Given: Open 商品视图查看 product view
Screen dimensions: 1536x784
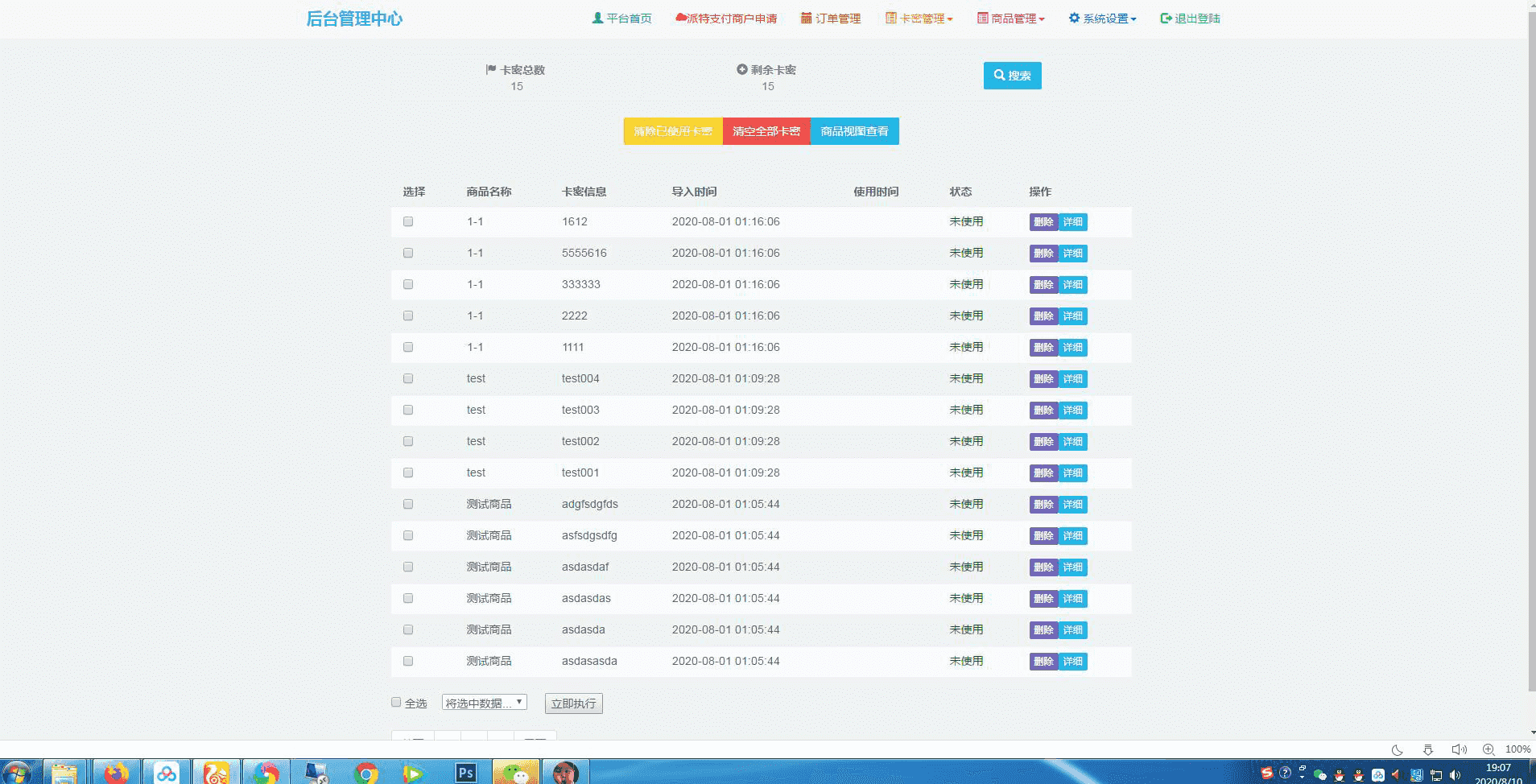Looking at the screenshot, I should (x=854, y=131).
